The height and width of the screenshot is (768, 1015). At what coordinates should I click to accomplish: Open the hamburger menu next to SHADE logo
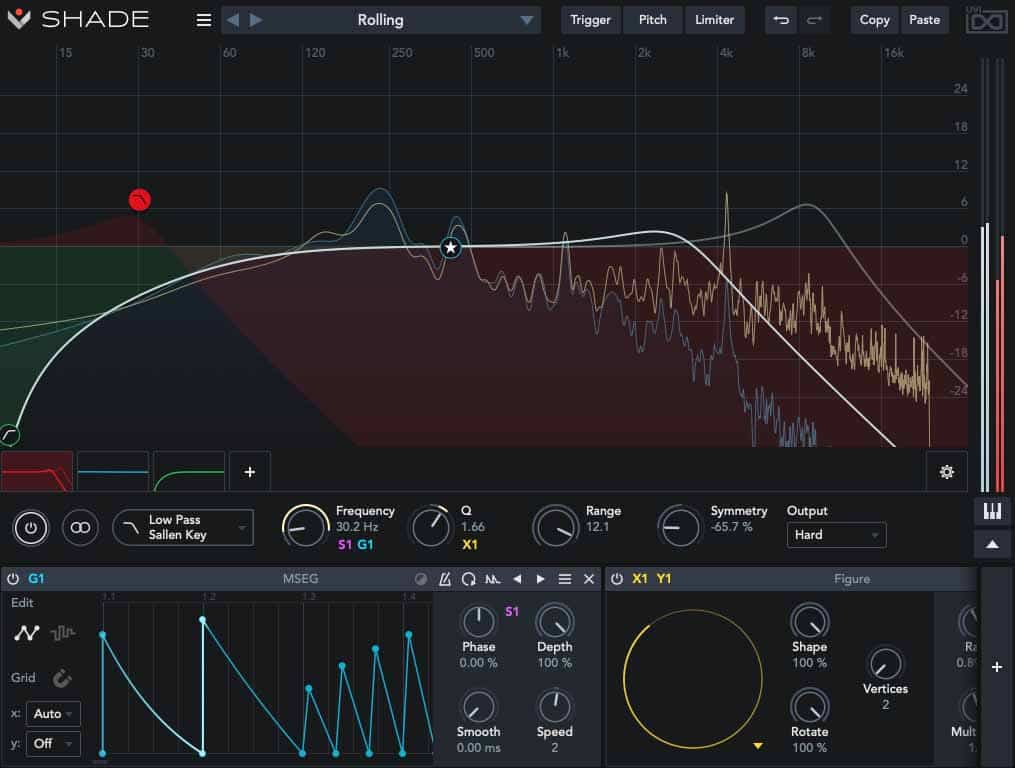click(203, 20)
